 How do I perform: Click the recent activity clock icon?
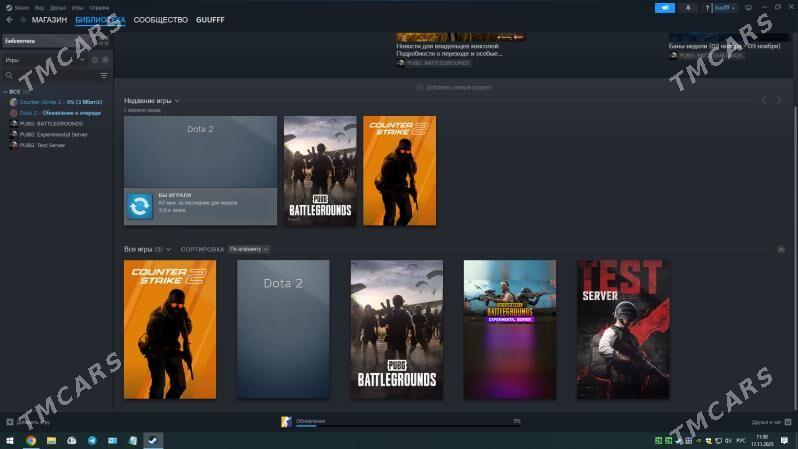95,60
